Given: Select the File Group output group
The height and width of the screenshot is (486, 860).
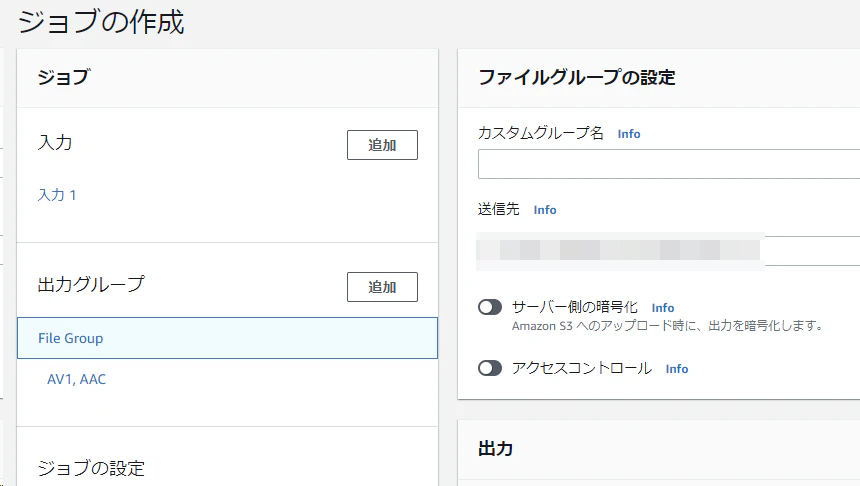Looking at the screenshot, I should pos(228,338).
